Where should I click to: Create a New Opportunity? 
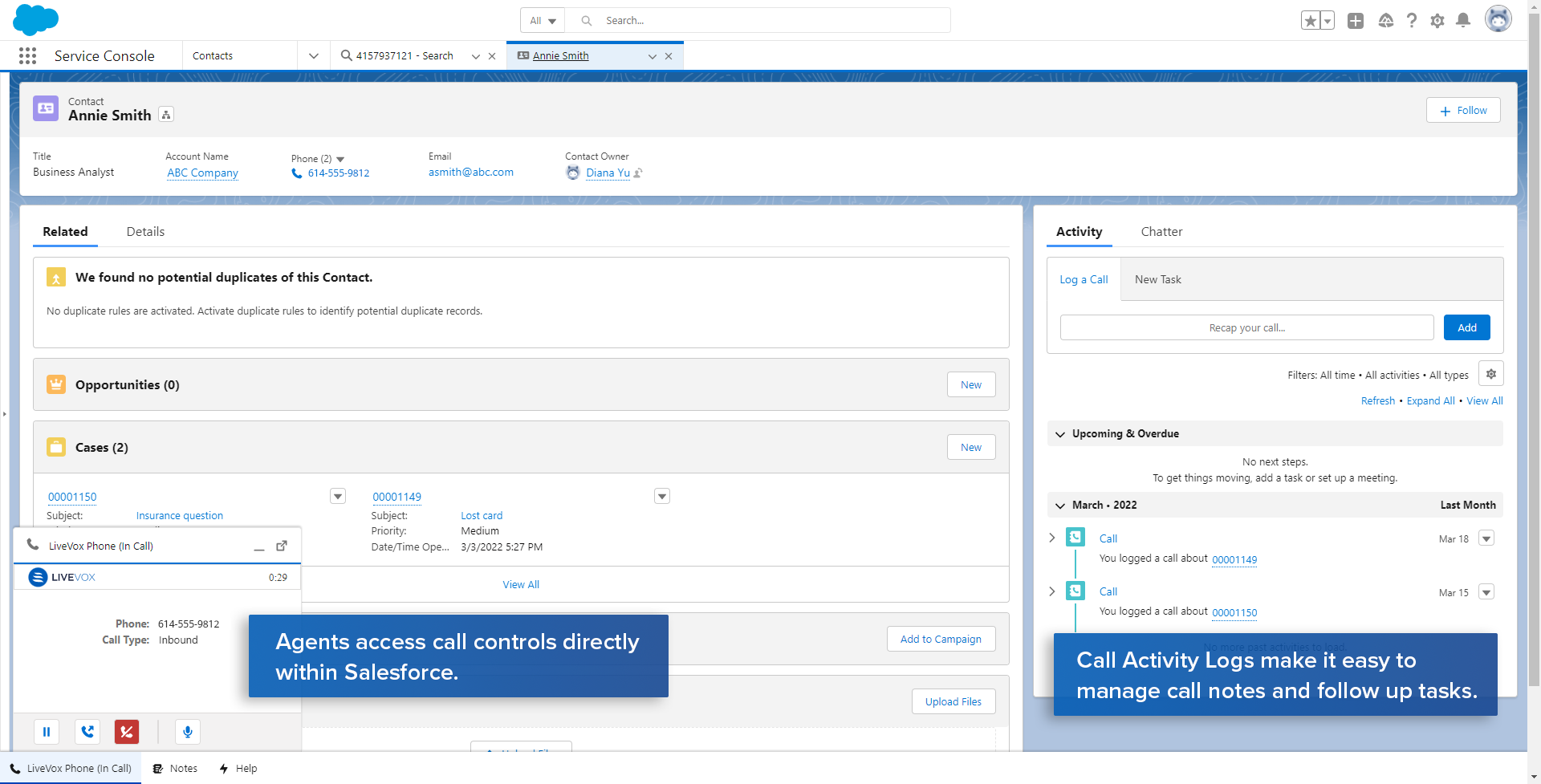971,384
